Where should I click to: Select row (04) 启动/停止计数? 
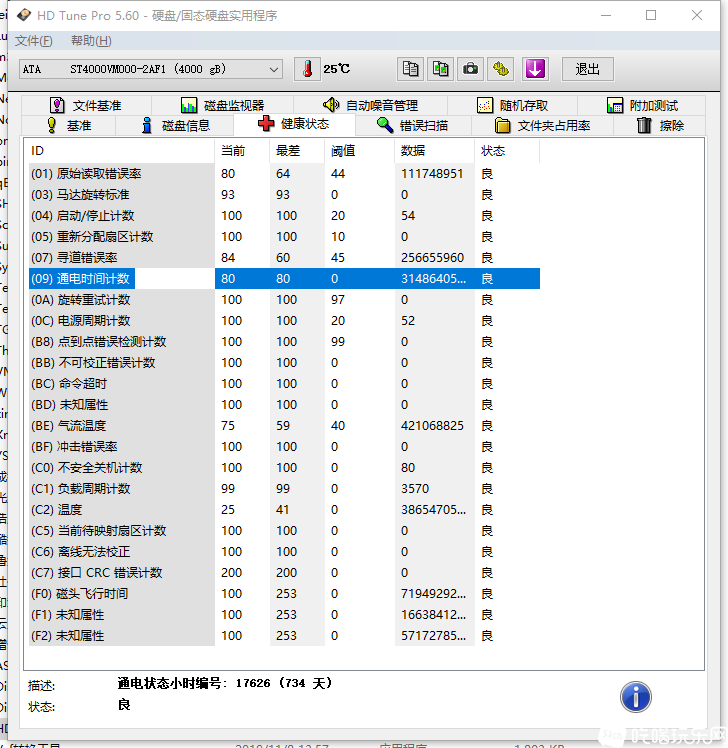point(284,216)
